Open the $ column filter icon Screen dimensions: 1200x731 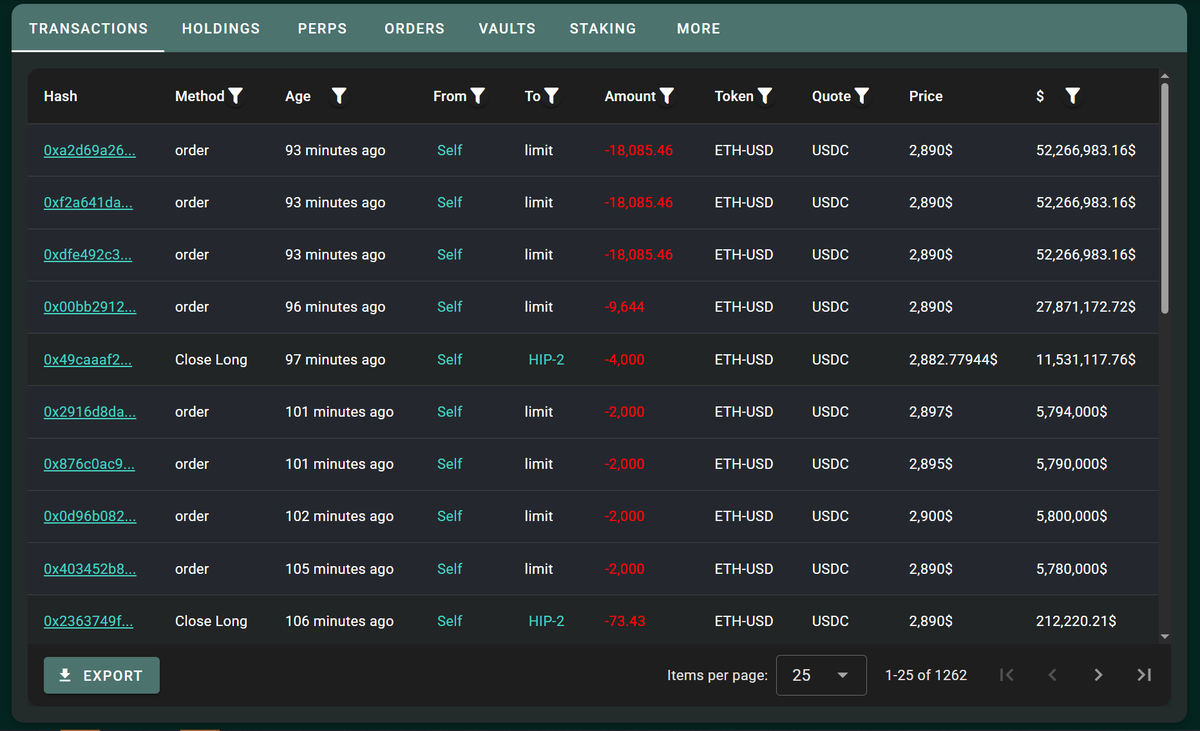1072,96
